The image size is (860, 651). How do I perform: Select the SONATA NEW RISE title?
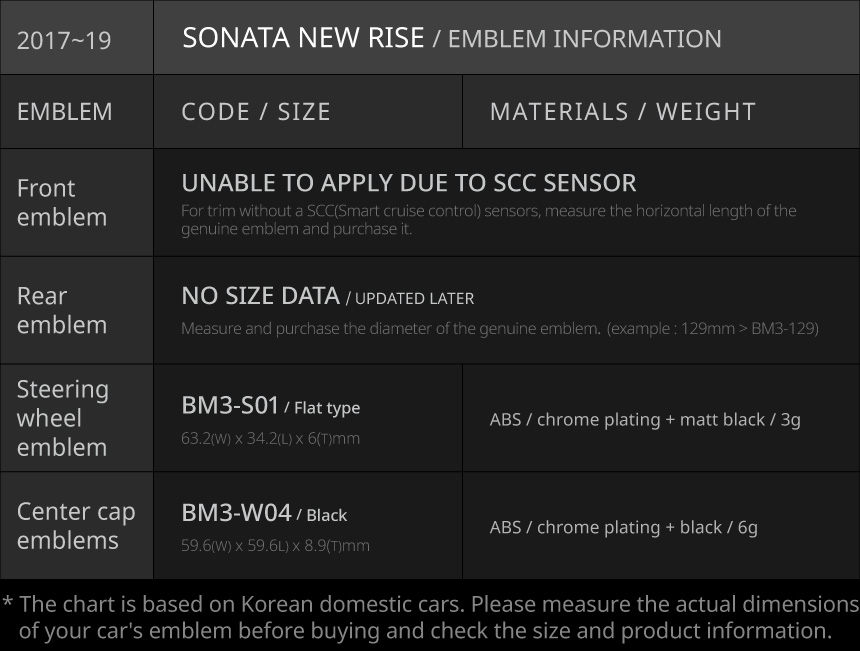303,38
